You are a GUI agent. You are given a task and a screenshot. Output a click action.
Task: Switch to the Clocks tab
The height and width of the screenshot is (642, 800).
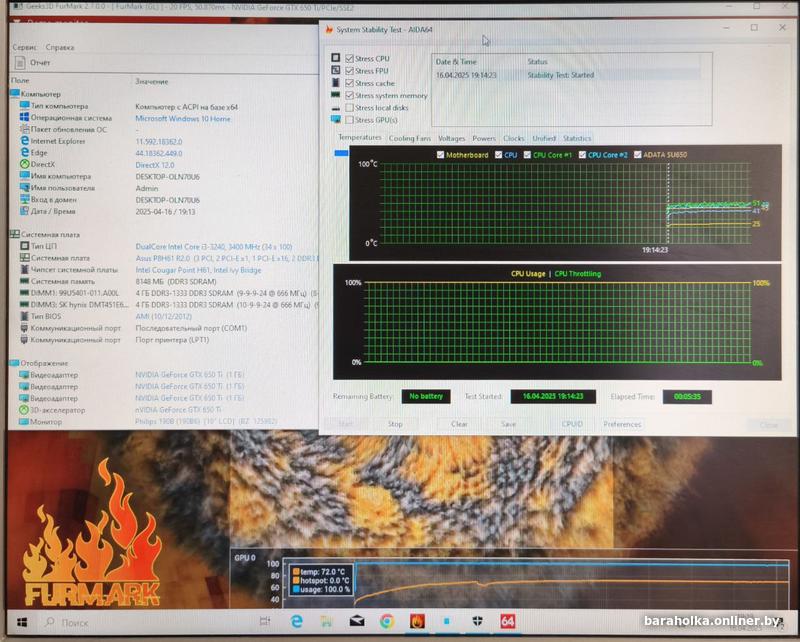point(513,138)
